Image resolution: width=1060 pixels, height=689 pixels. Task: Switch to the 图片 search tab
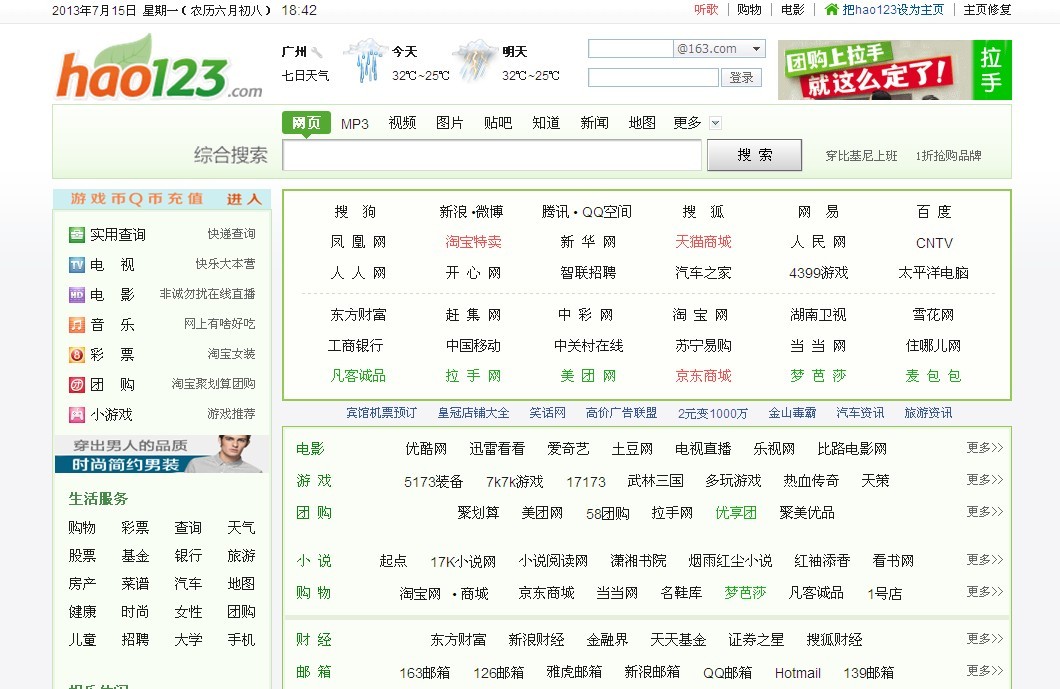coord(450,123)
